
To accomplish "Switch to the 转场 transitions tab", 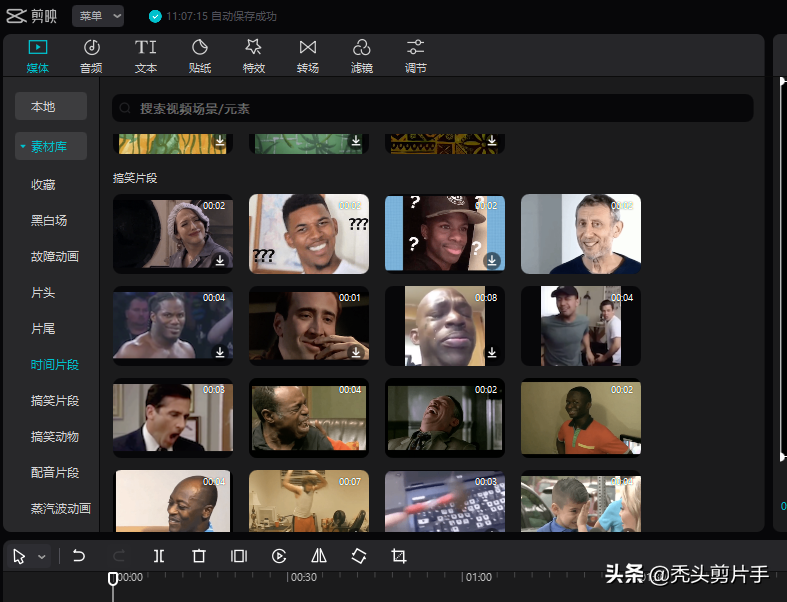I will point(308,56).
